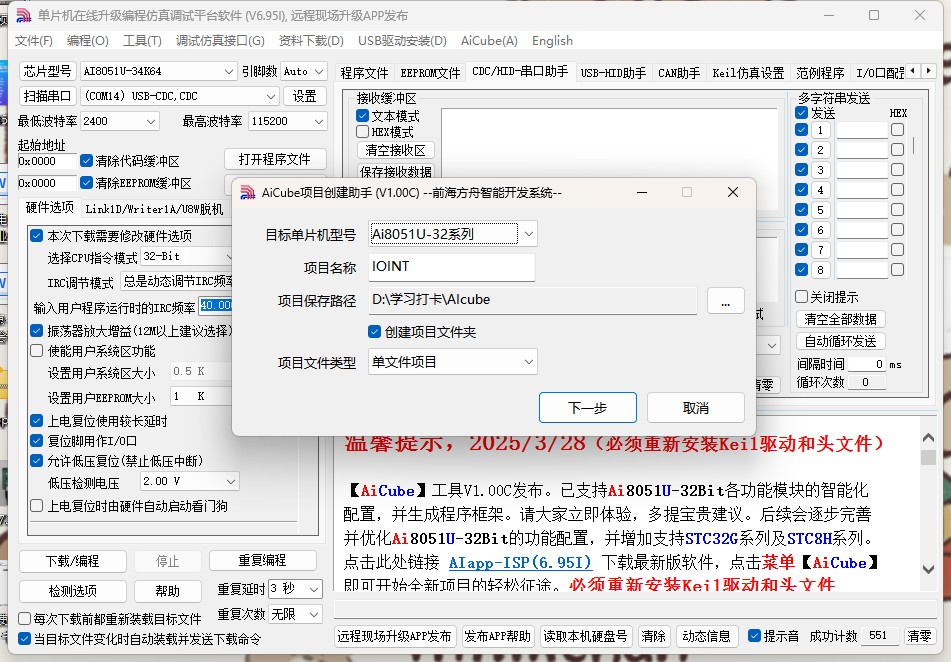Viewport: 951px width, 662px height.
Task: Toggle 提示音 checkbox
Action: (754, 635)
